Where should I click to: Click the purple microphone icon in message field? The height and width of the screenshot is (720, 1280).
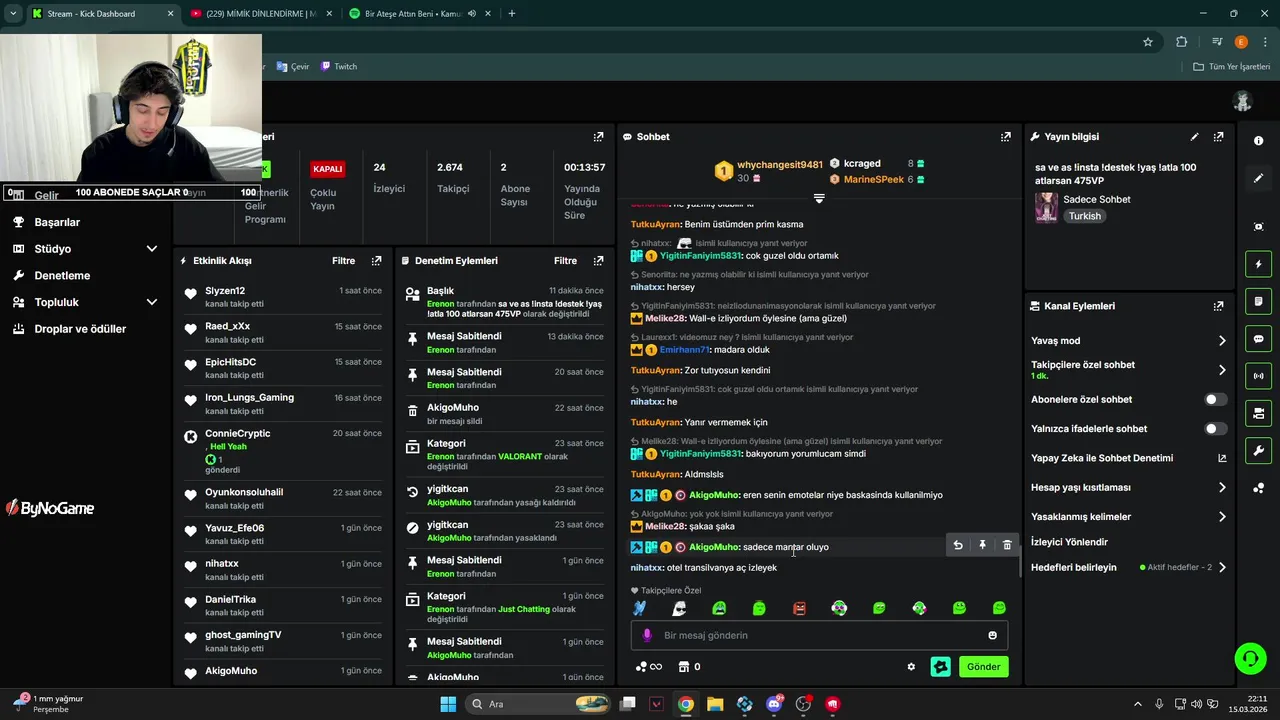click(x=647, y=635)
